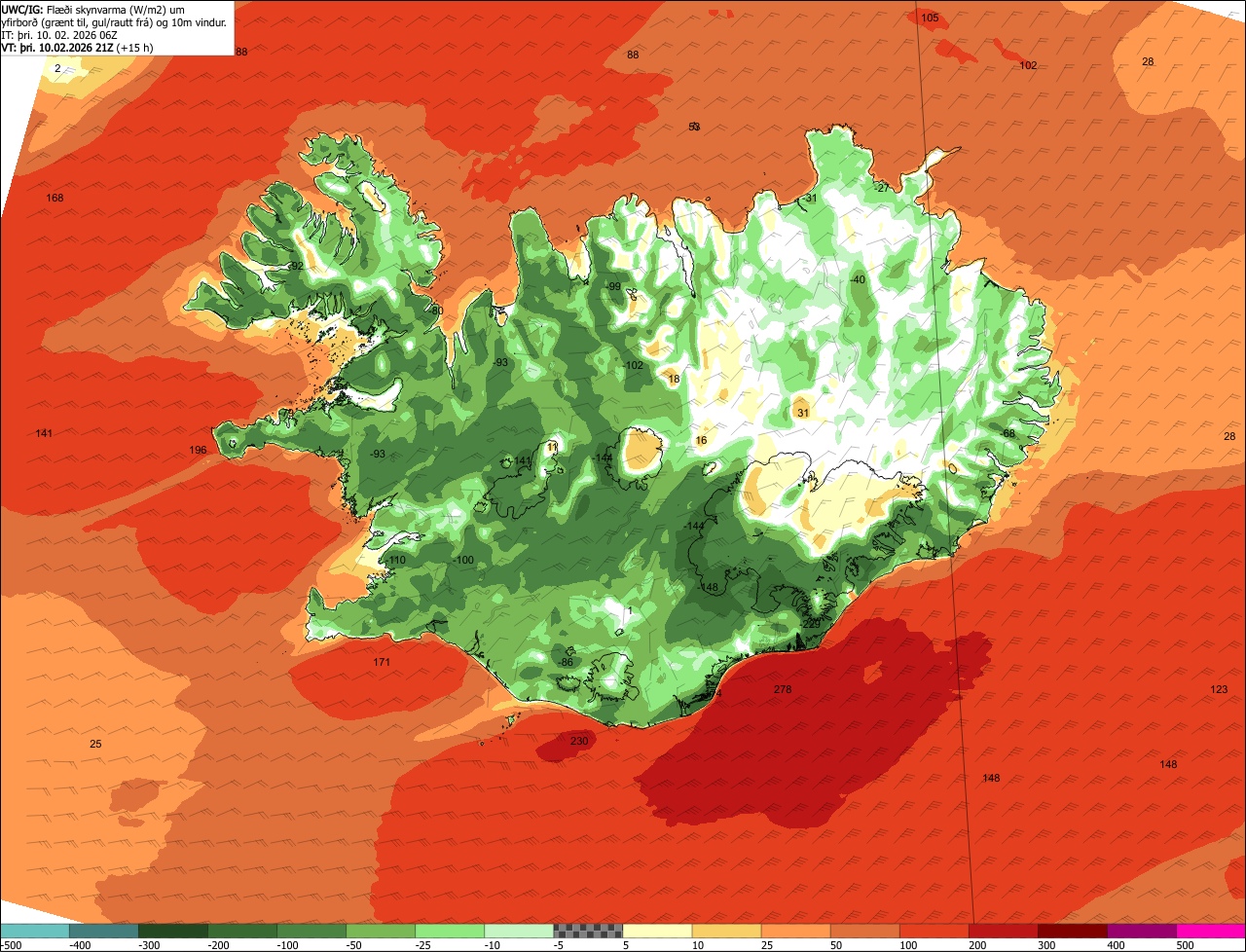The height and width of the screenshot is (952, 1246).
Task: Click the initial time line 'IT: þri. 10. 02. 2026 06Z'
Action: pos(61,34)
